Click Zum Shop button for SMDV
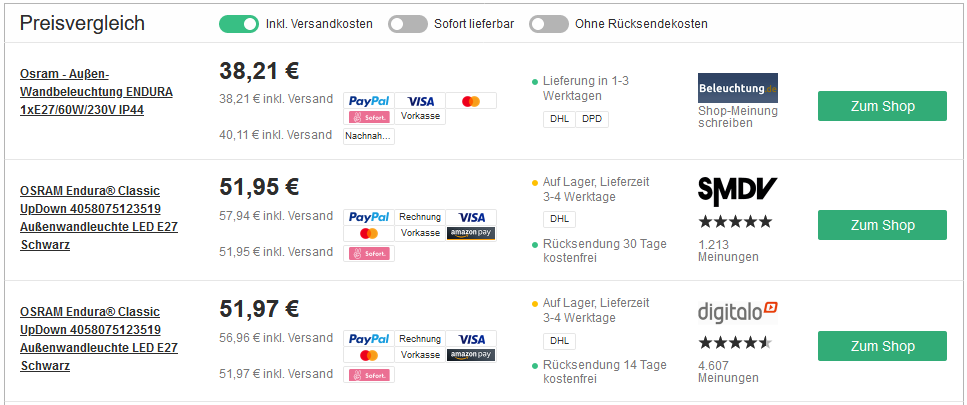This screenshot has height=405, width=967. [x=882, y=225]
